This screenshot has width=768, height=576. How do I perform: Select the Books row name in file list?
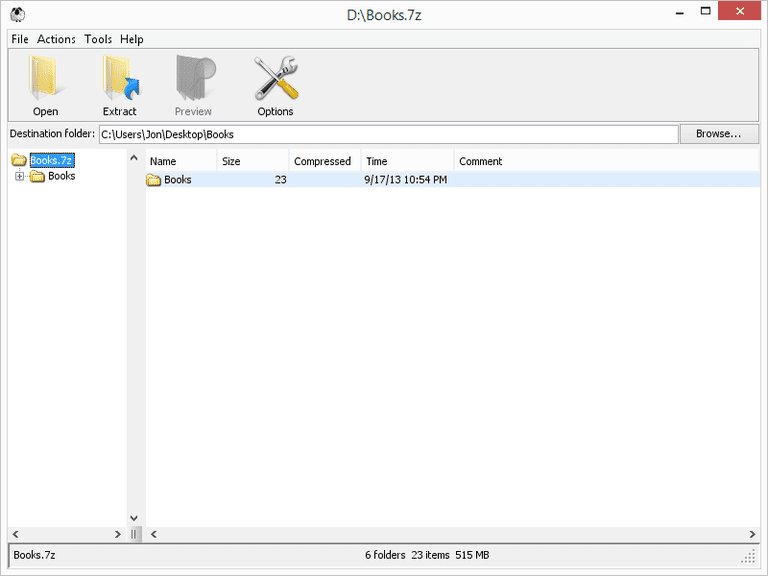click(177, 180)
